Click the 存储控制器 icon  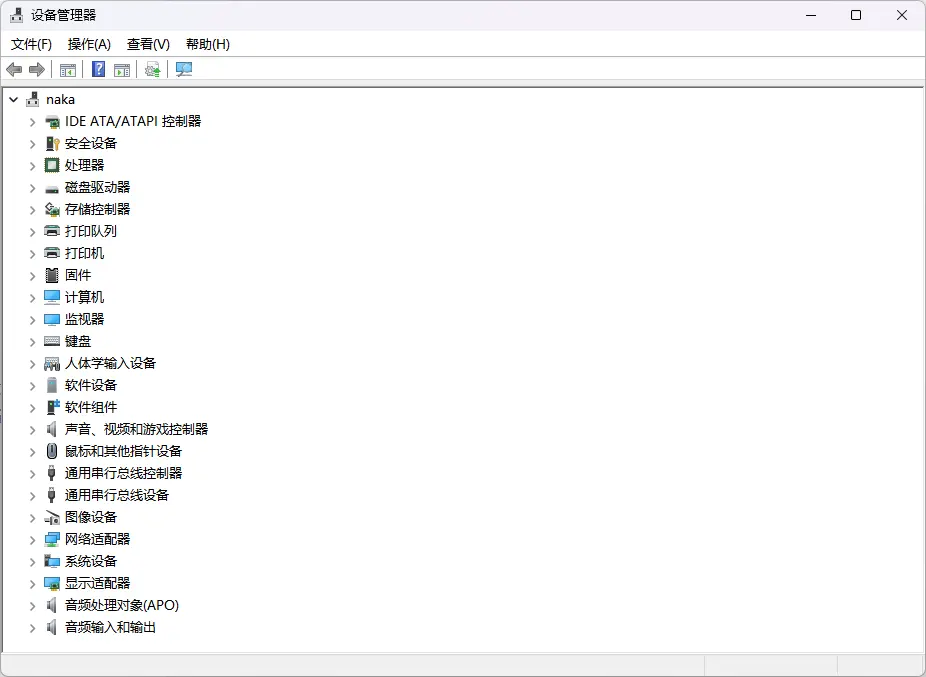pyautogui.click(x=52, y=210)
